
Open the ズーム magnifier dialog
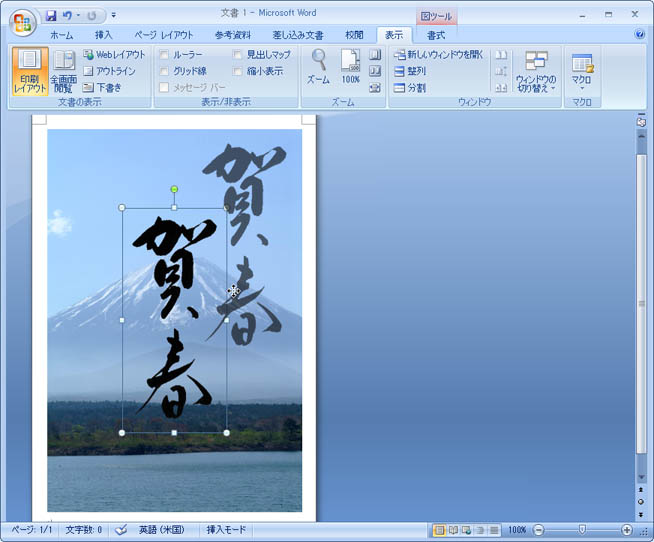point(318,67)
